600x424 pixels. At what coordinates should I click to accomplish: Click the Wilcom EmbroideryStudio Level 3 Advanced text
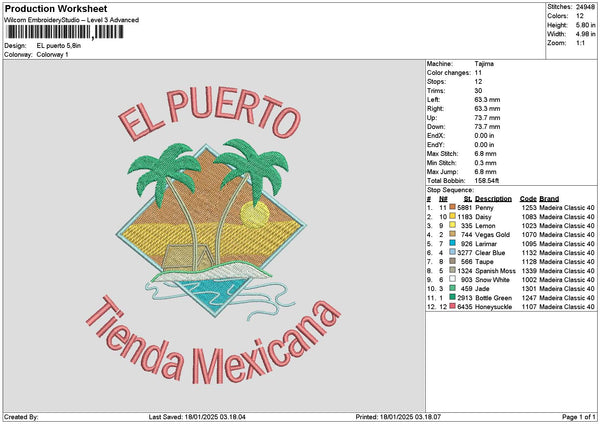pyautogui.click(x=72, y=20)
